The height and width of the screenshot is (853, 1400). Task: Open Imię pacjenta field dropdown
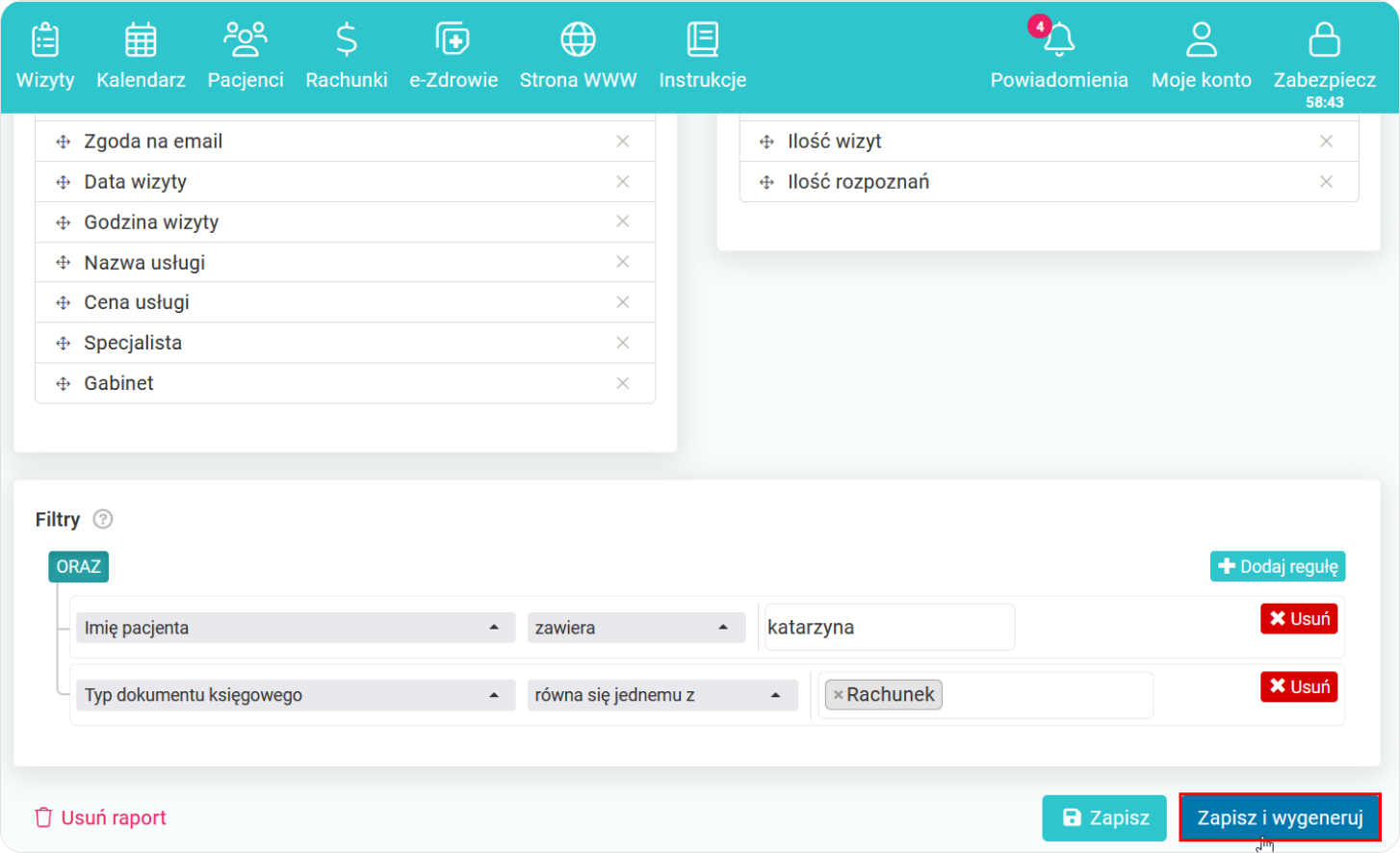point(294,628)
